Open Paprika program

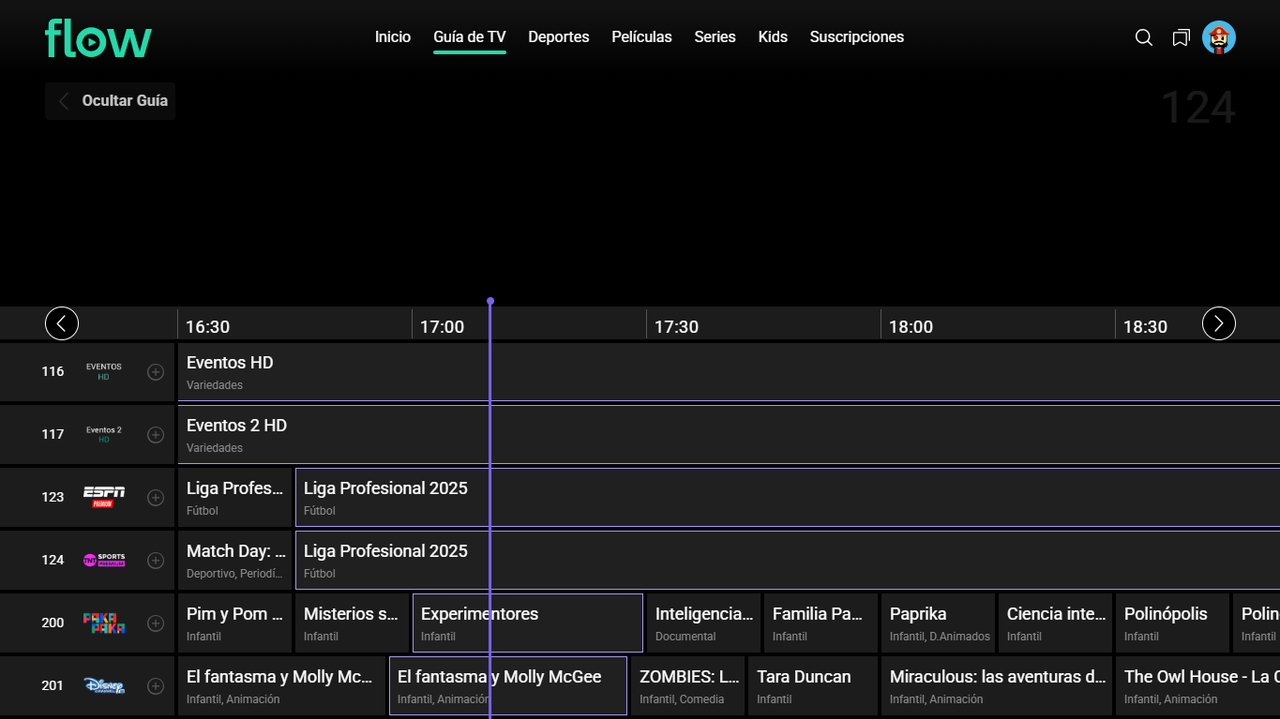(x=938, y=623)
